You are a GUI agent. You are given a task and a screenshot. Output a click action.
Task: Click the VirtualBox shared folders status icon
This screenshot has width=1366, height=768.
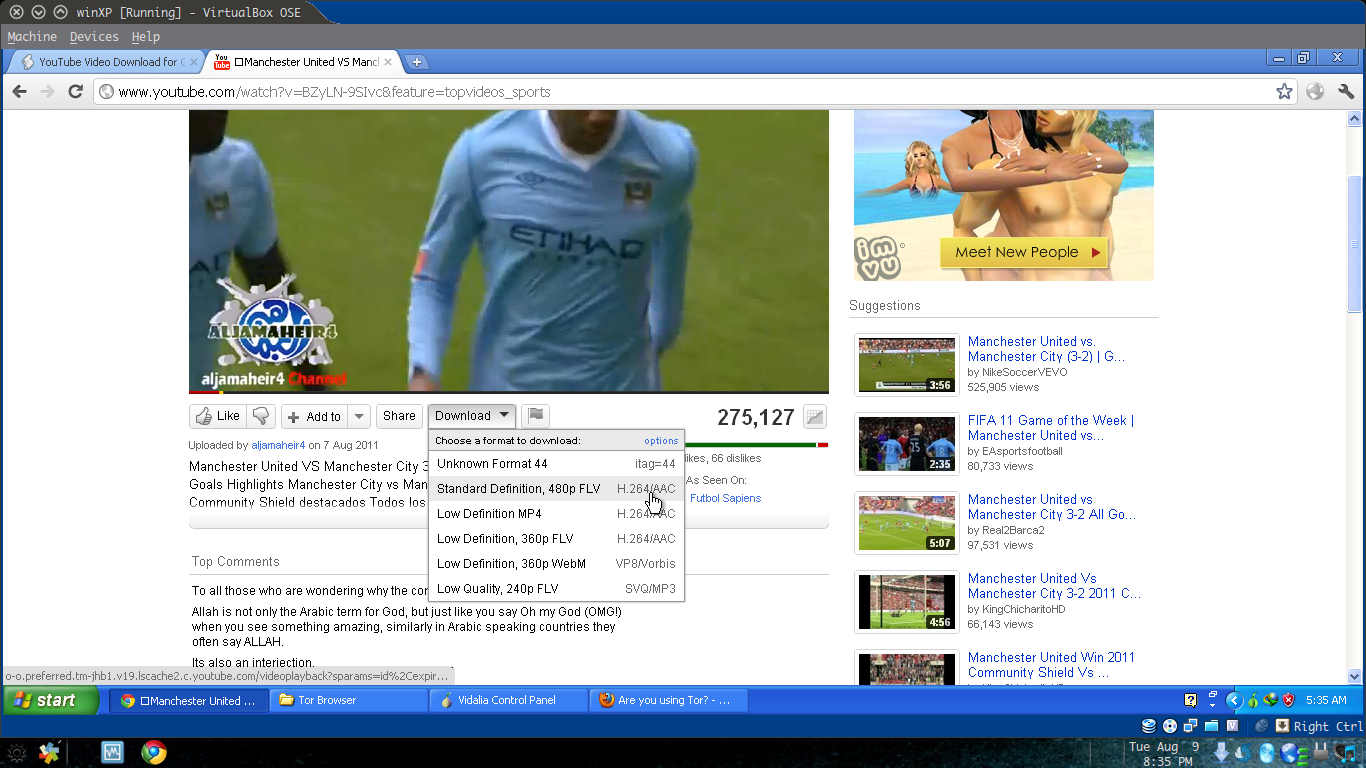pos(1212,726)
